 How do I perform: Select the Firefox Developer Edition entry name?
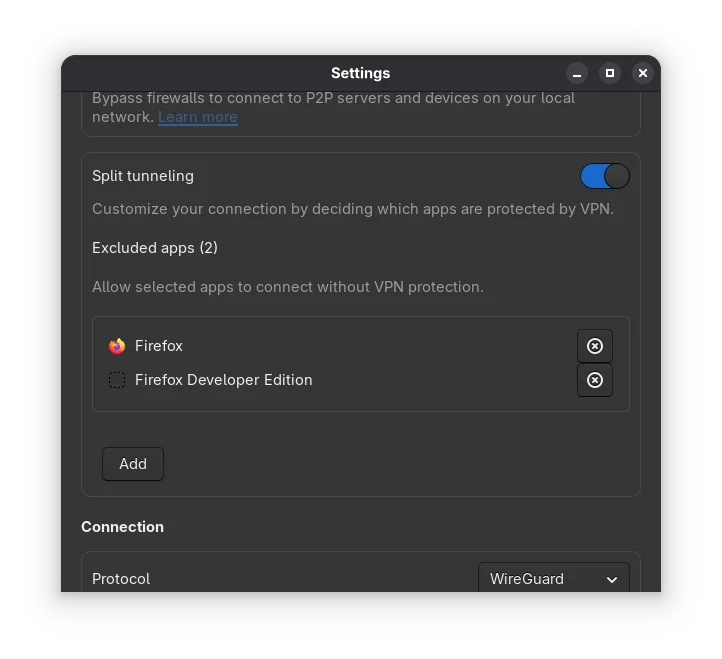223,380
